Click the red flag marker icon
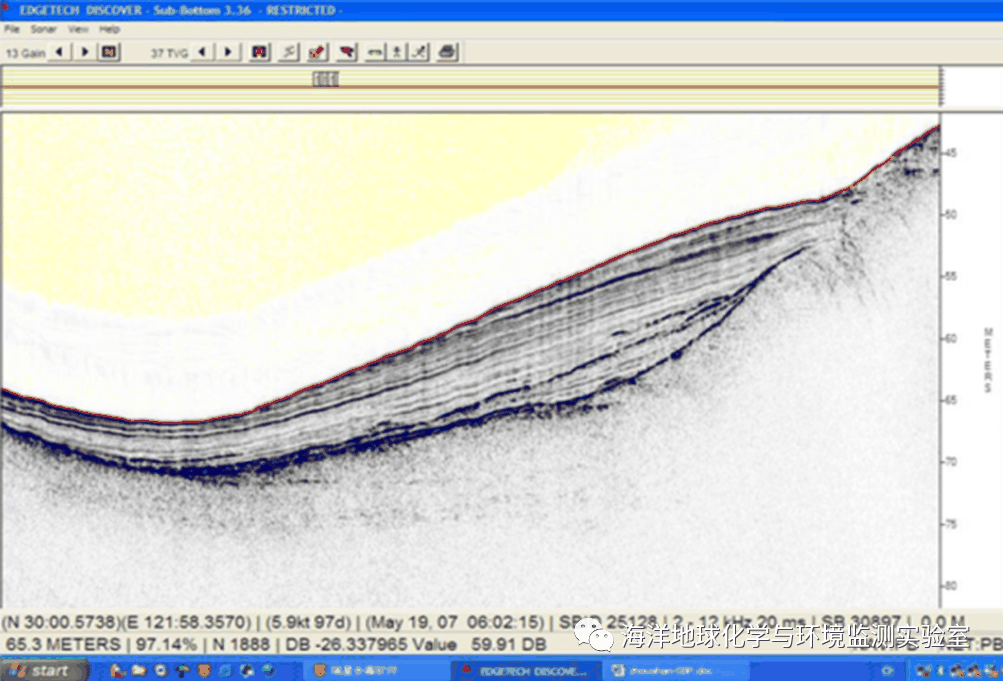This screenshot has width=1003, height=681. pos(346,51)
